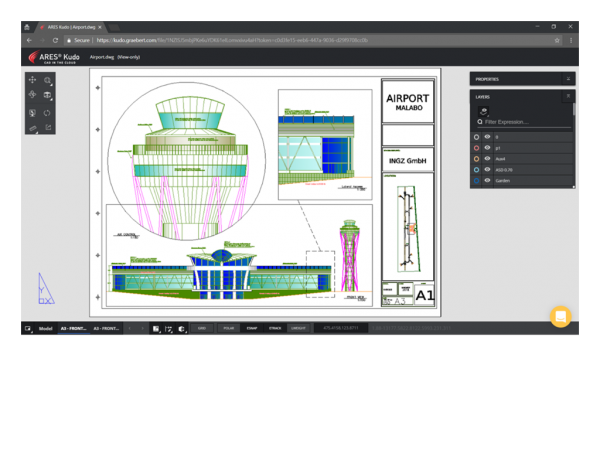Toggle the ESNAP status bar button

[250, 328]
